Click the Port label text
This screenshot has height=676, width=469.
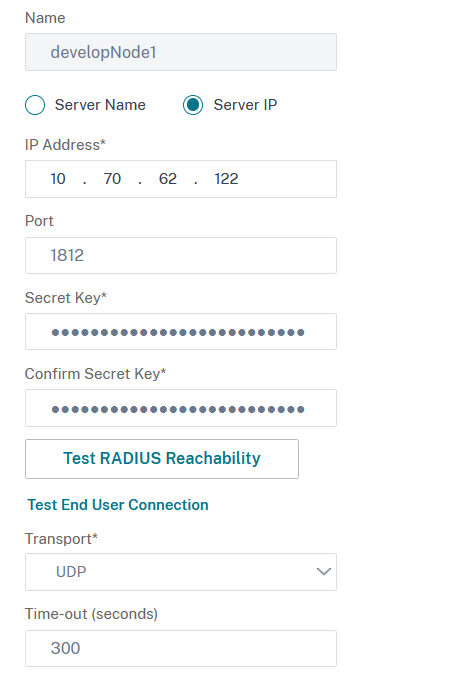tap(39, 221)
